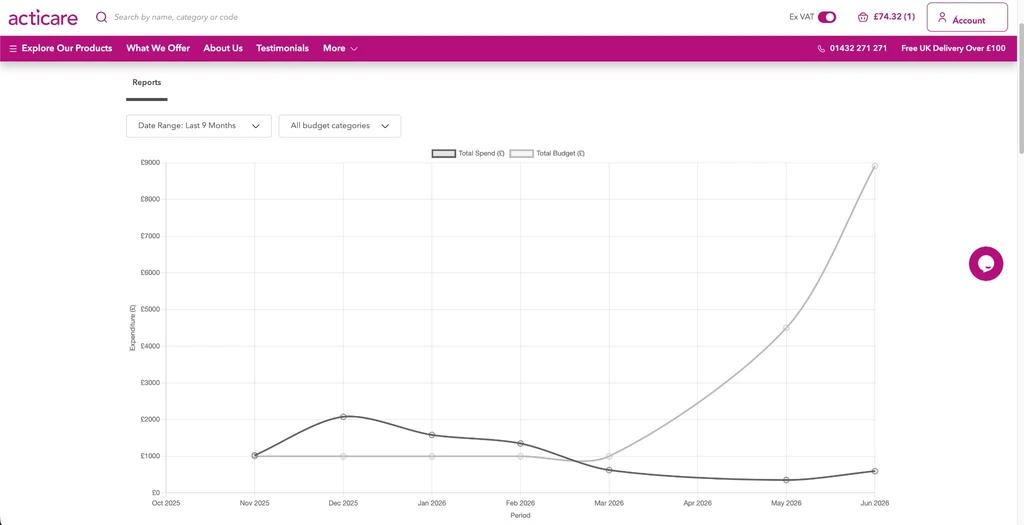Screen dimensions: 1024x525
Task: Expand the More menu
Action: [340, 48]
